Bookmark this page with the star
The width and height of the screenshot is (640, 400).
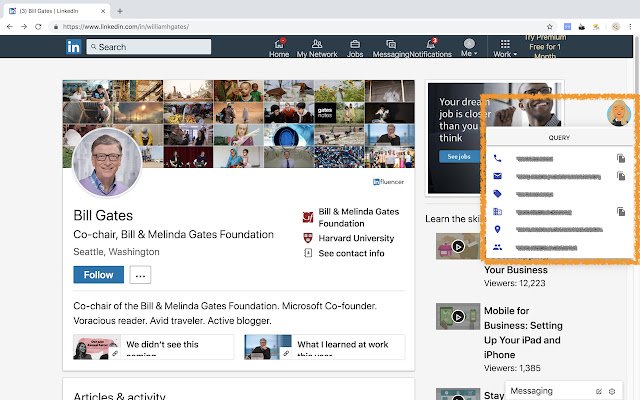550,27
